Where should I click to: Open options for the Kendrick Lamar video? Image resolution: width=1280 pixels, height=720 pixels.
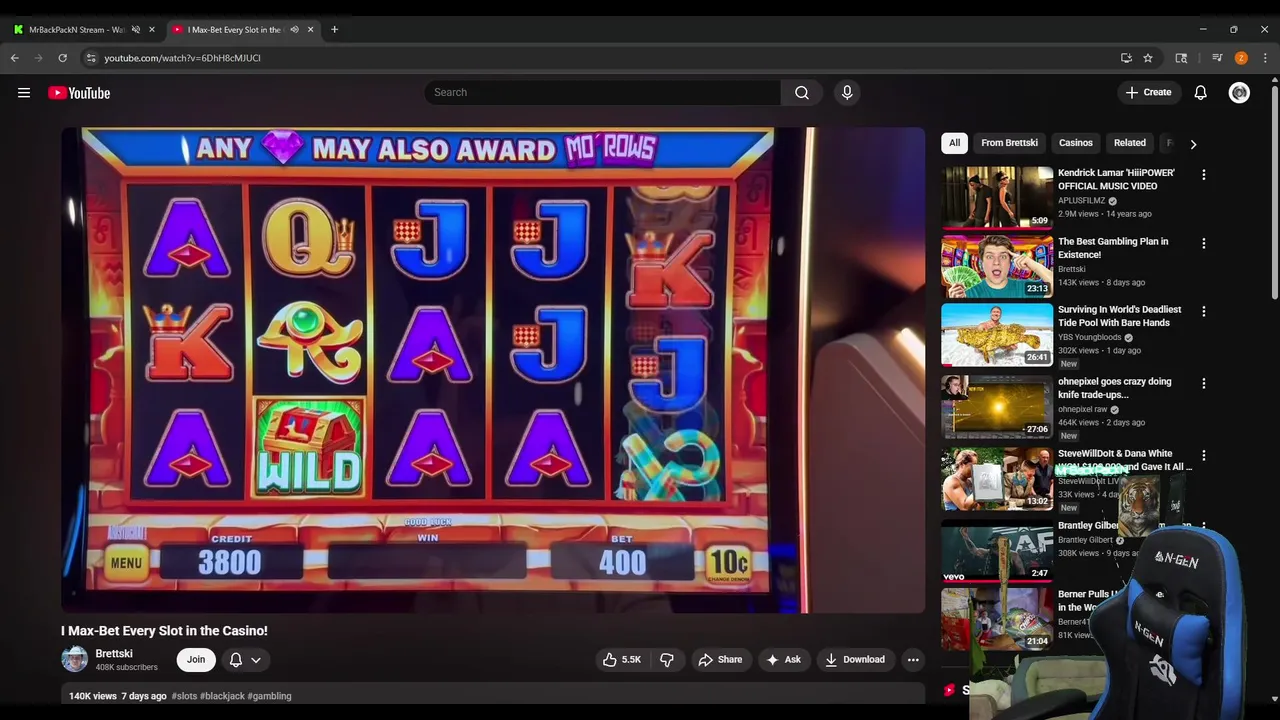pyautogui.click(x=1203, y=174)
